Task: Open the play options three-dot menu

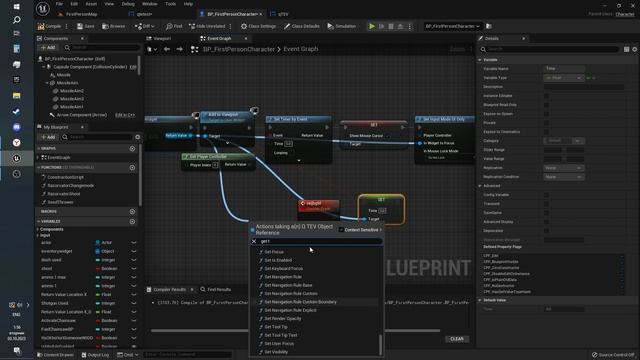Action: [x=410, y=26]
